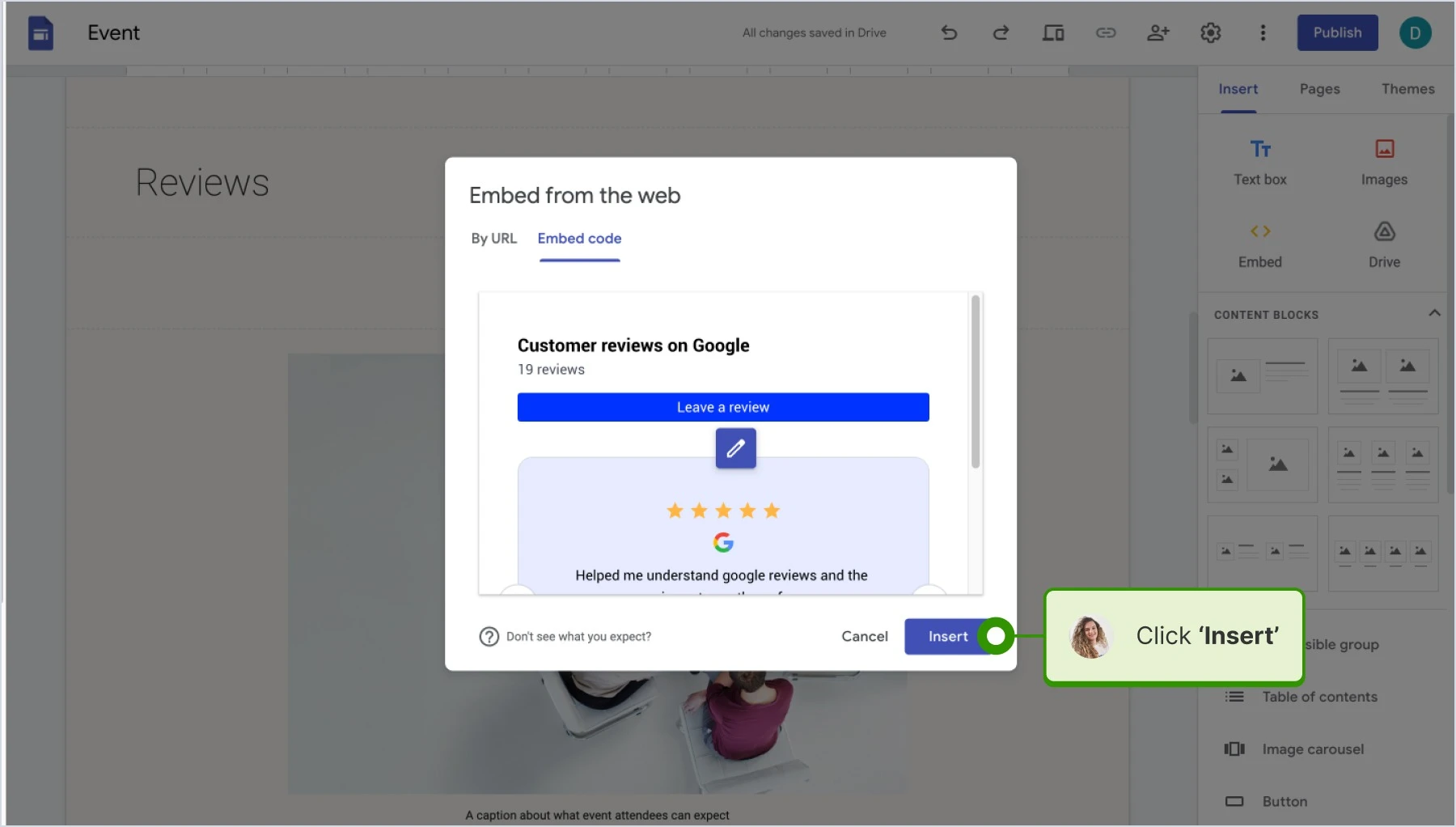Click the Google Sites home logo
Screen dimensions: 1456x827
(40, 33)
